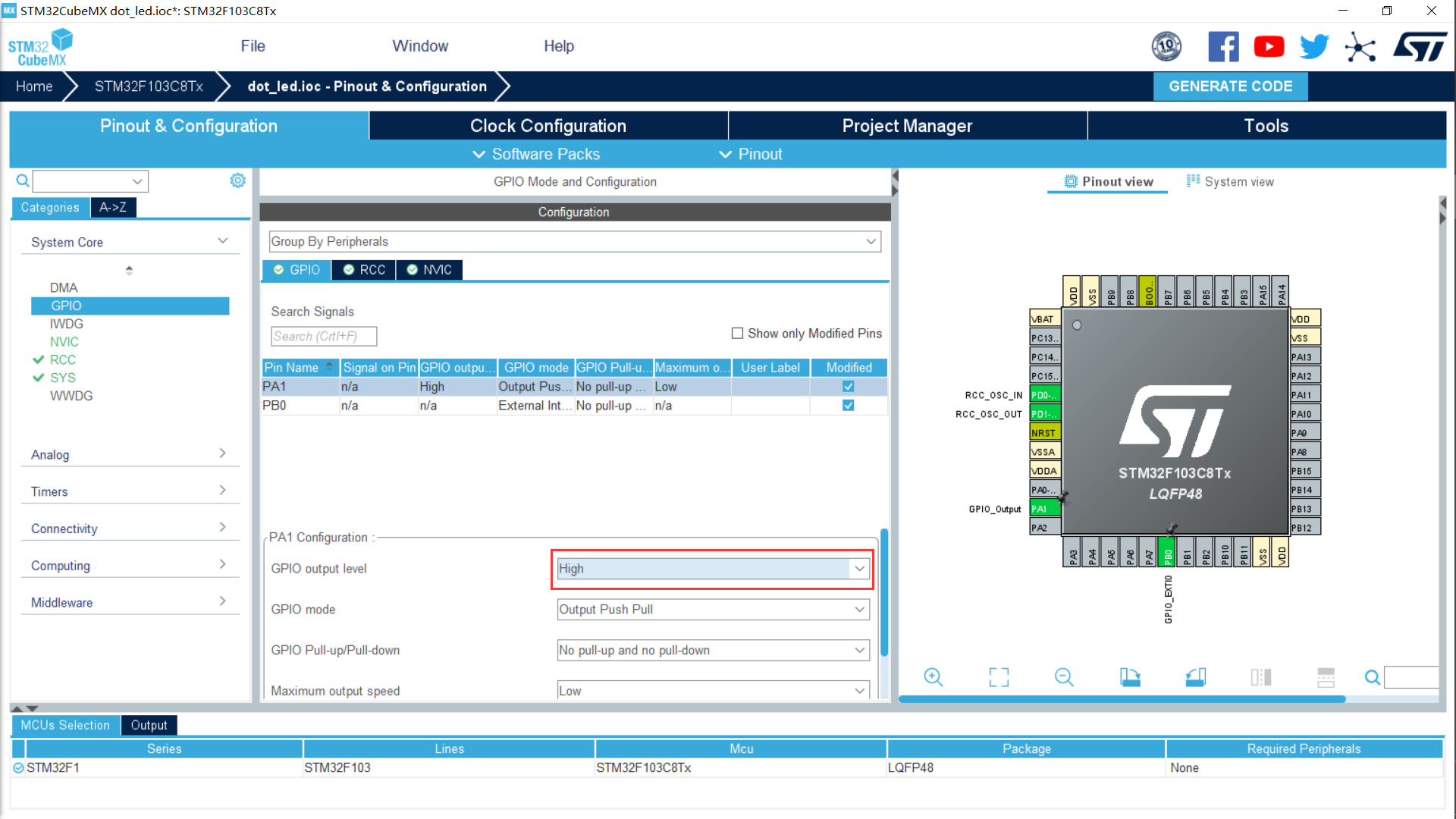Expand the Analog category

click(130, 454)
